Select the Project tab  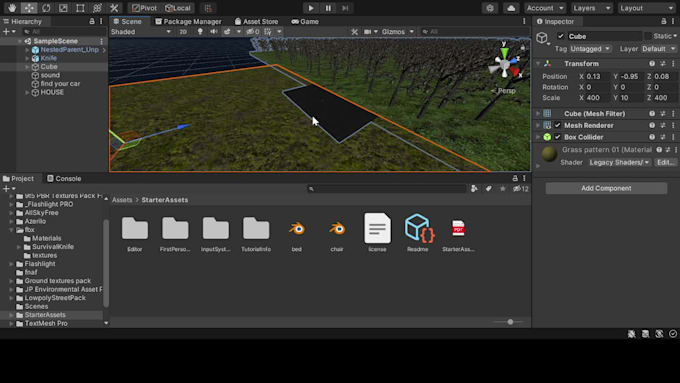tap(18, 178)
